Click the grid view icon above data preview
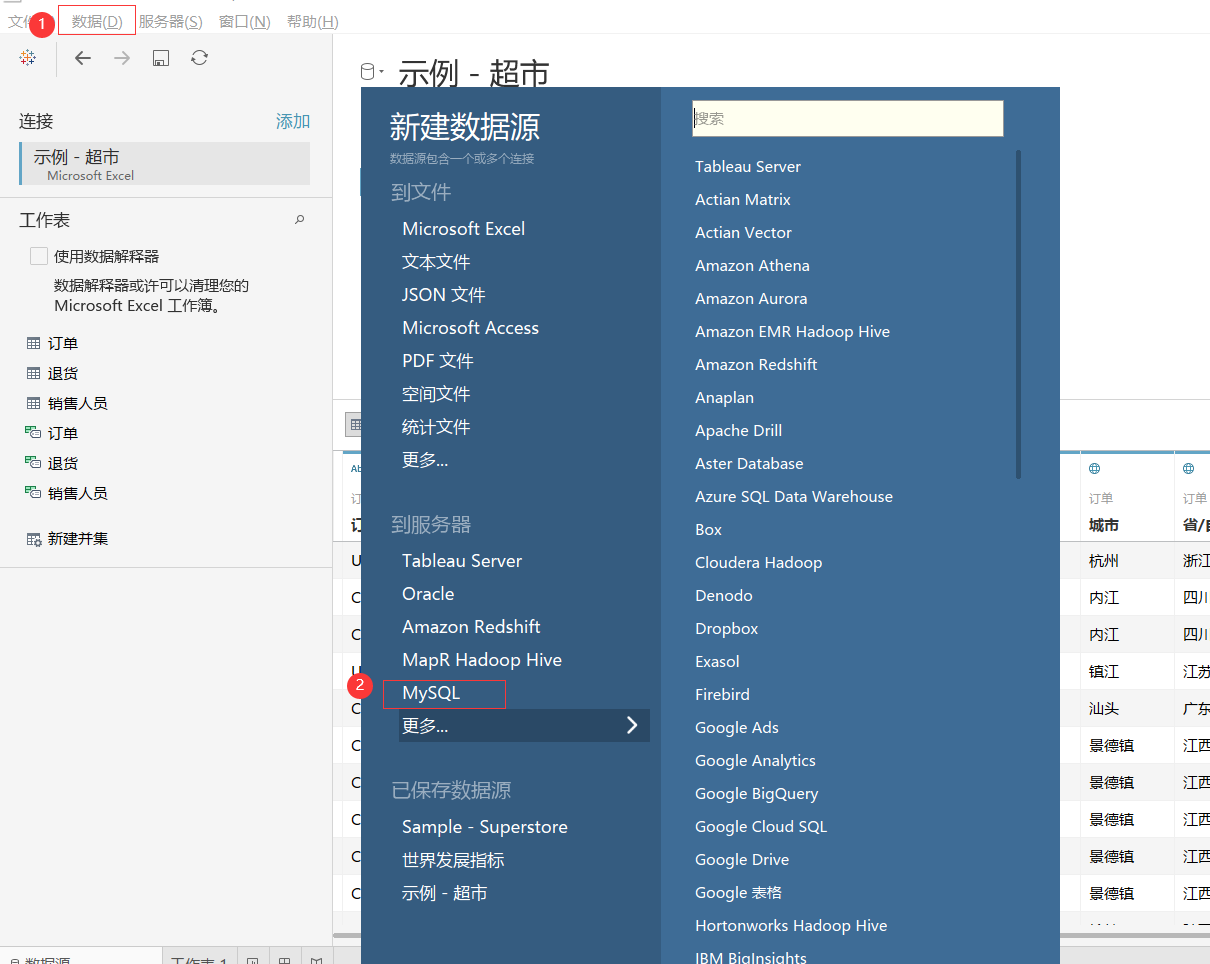 click(353, 425)
